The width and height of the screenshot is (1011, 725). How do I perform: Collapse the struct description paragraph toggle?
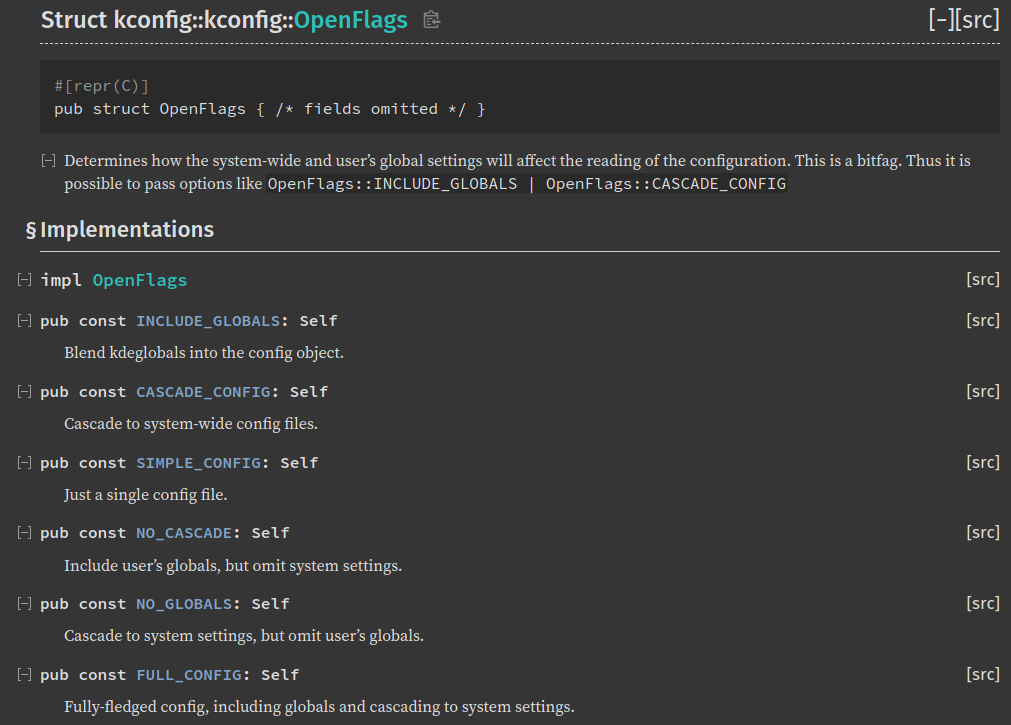[48, 161]
